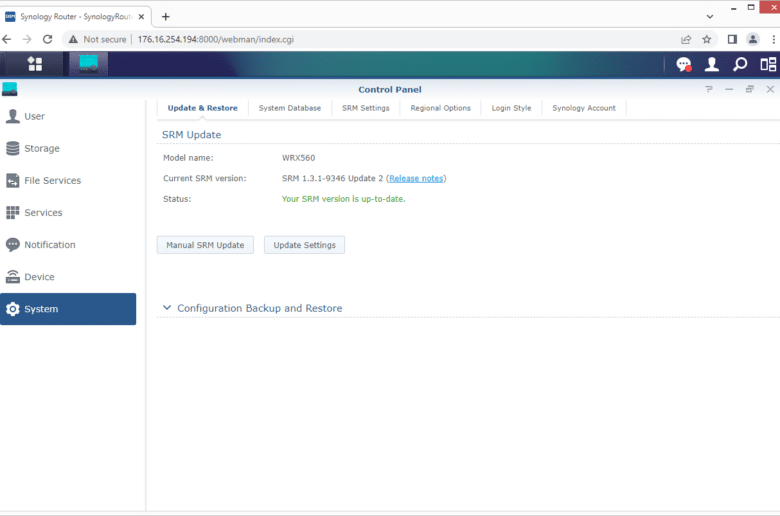The image size is (780, 516).
Task: Click the browser address bar URL
Action: tap(215, 39)
